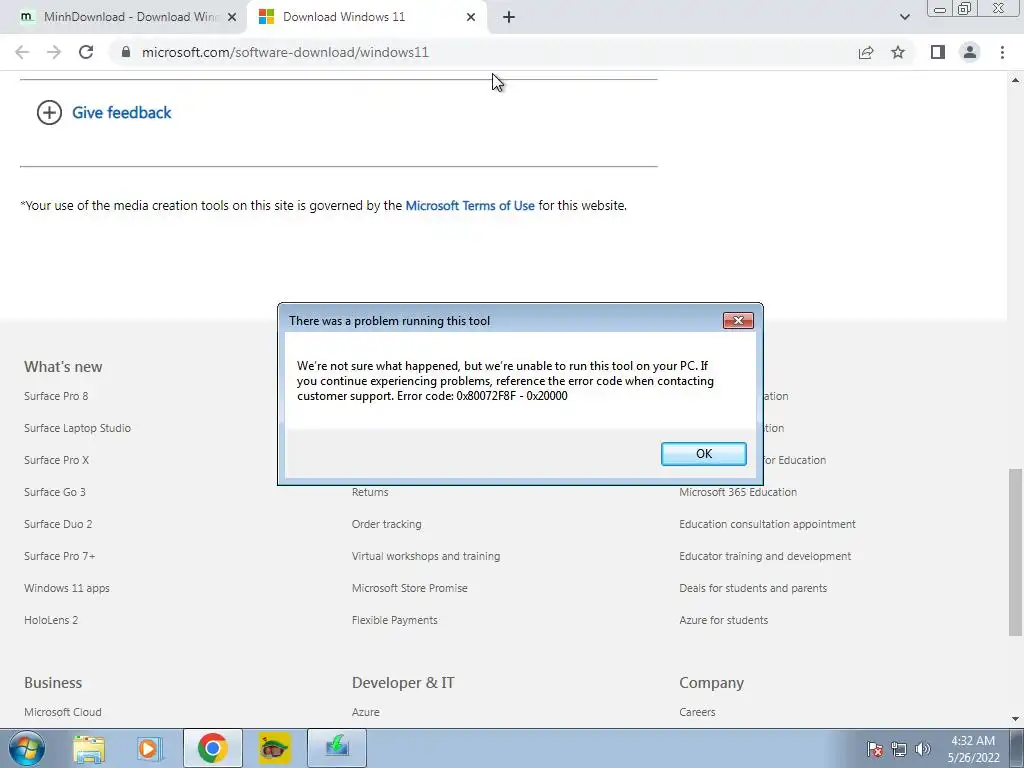The height and width of the screenshot is (768, 1024).
Task: Close the MinhDownload tab
Action: point(232,17)
